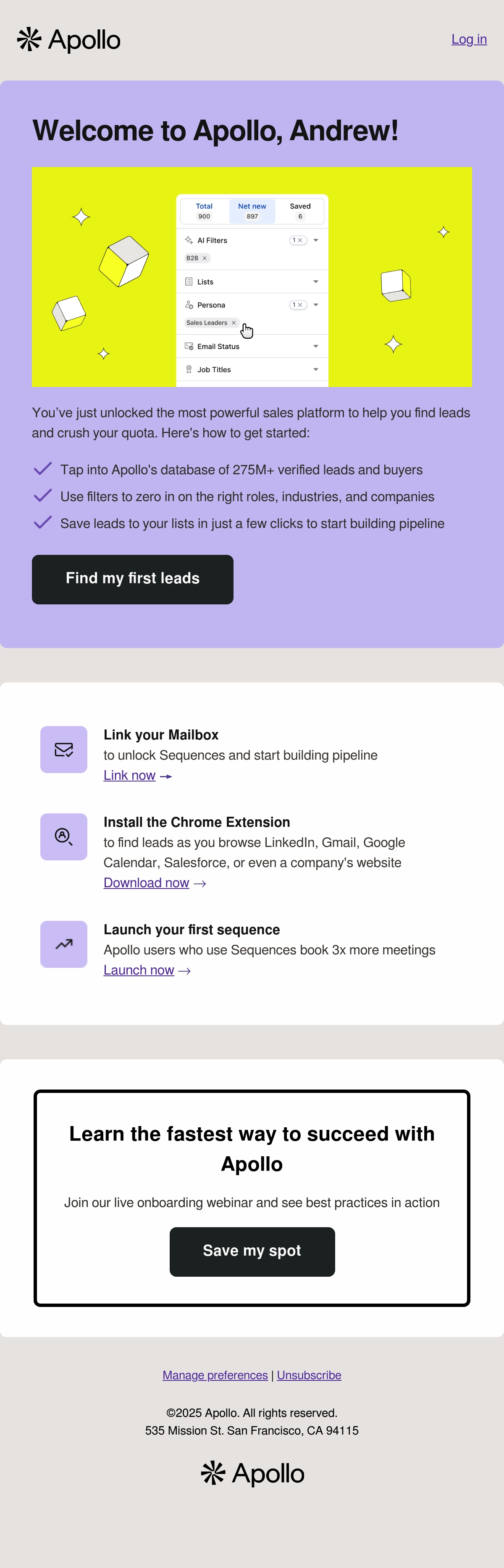Click the Apollo logo in the footer

(252, 1473)
